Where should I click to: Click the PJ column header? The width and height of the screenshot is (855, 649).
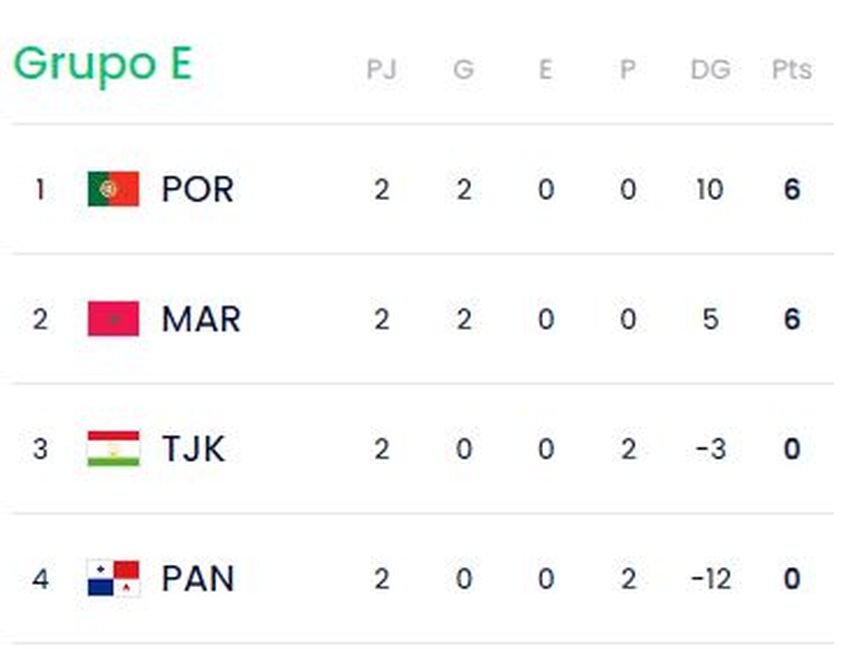[x=381, y=70]
